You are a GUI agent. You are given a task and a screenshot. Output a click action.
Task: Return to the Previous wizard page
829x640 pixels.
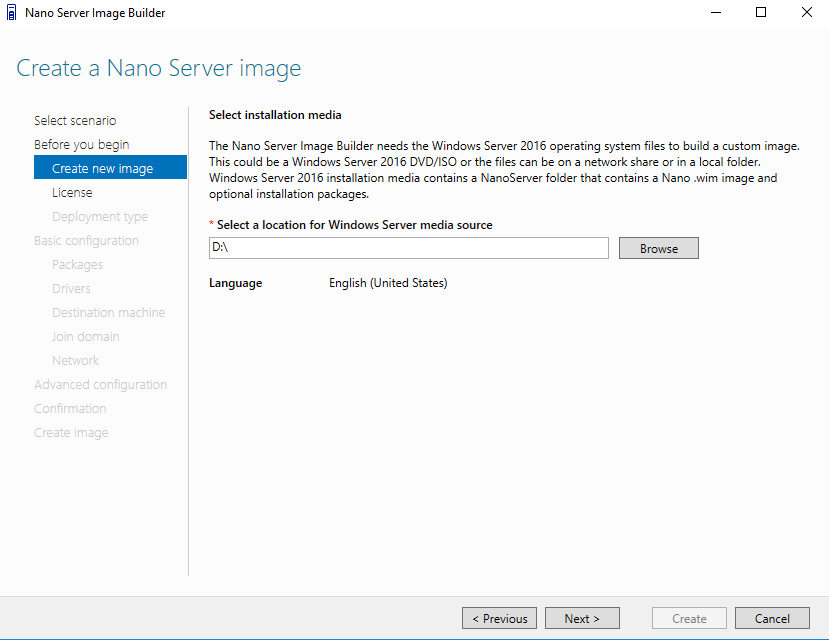(500, 618)
